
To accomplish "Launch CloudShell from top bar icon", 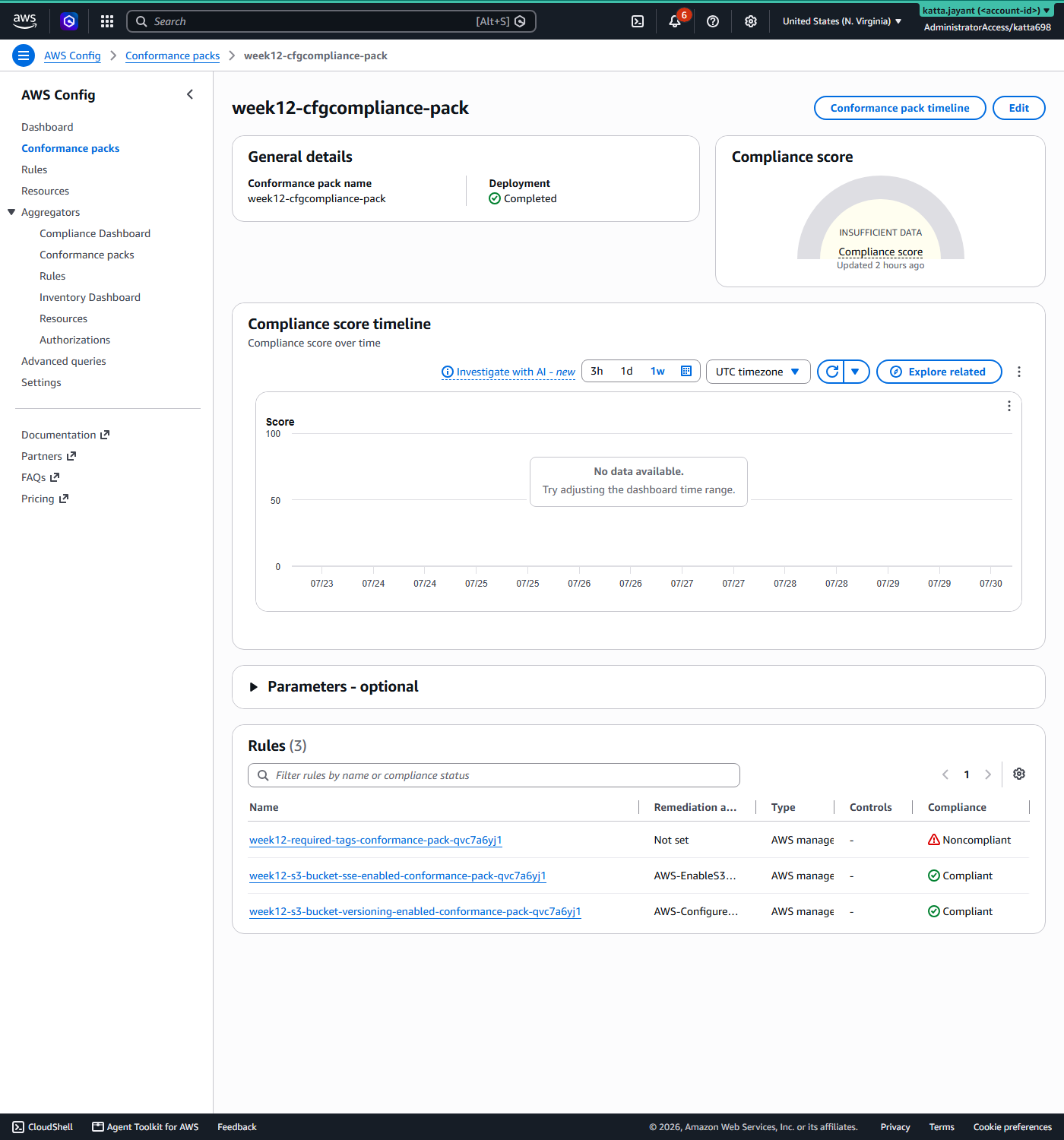I will click(x=638, y=21).
